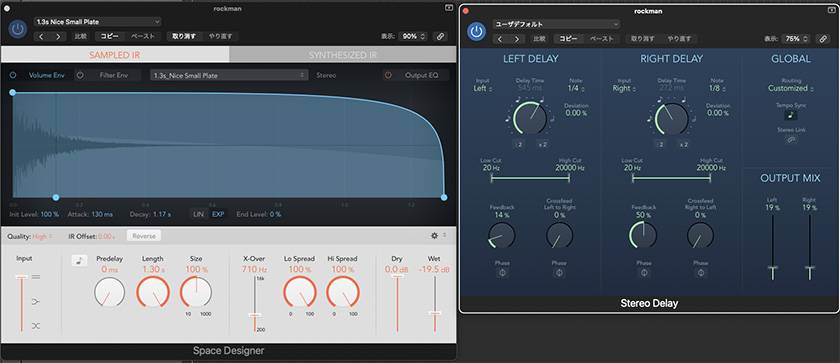Open Stereo Delay preset menu 'ユーザデフォルト'

pos(556,24)
